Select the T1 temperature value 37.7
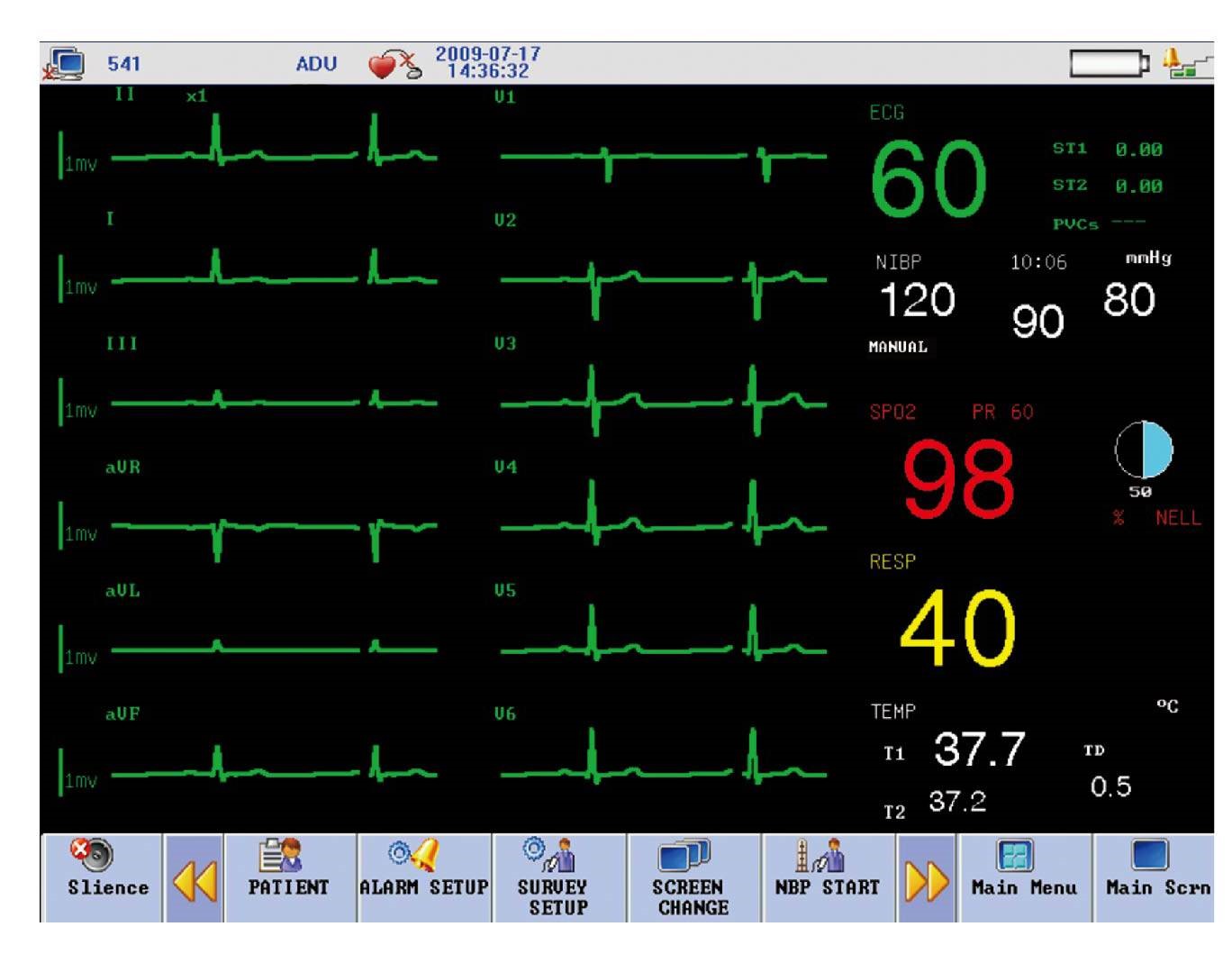Screen dimensions: 1232x963 (979, 750)
